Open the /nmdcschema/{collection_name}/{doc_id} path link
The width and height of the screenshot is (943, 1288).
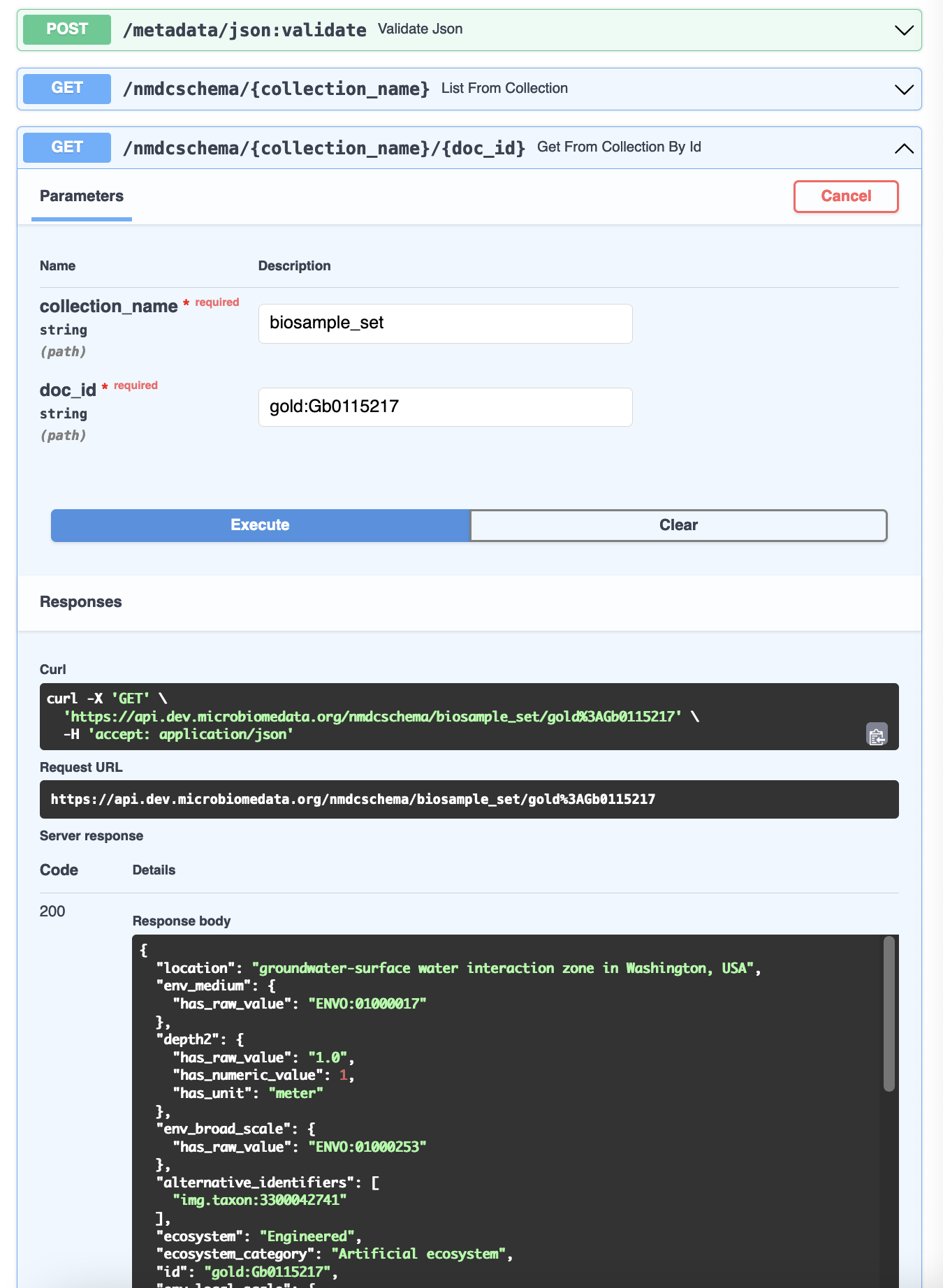[x=324, y=148]
